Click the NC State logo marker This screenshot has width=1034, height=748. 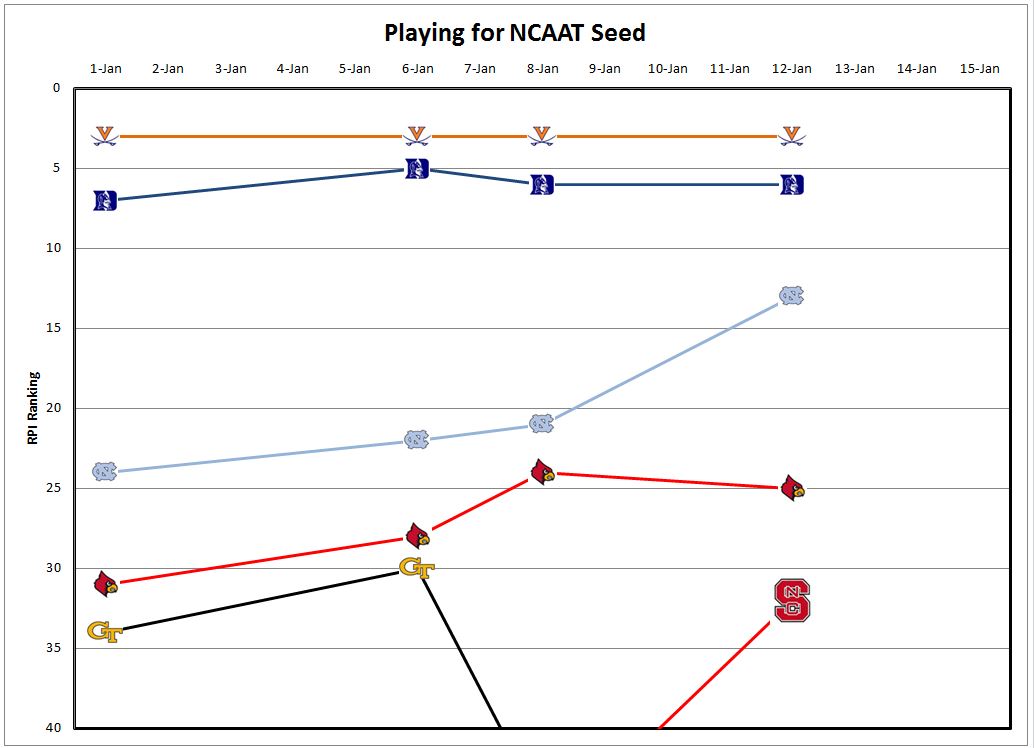point(792,600)
